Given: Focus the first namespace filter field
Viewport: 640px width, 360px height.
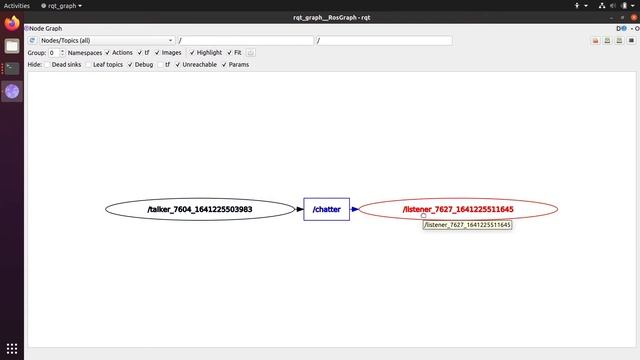Looking at the screenshot, I should (245, 40).
